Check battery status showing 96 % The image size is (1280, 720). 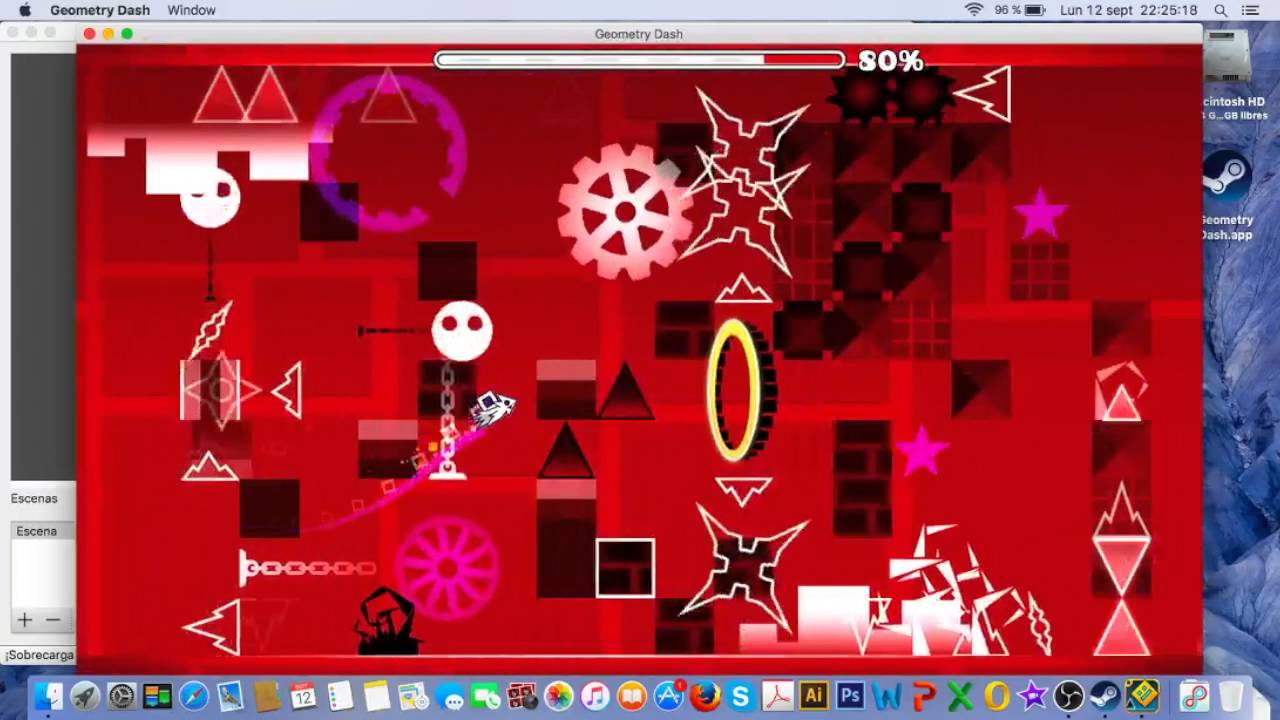tap(1019, 10)
